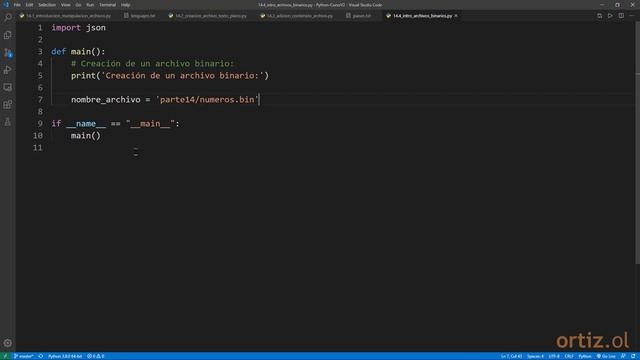Click the Open Changes compare icon

click(x=599, y=16)
